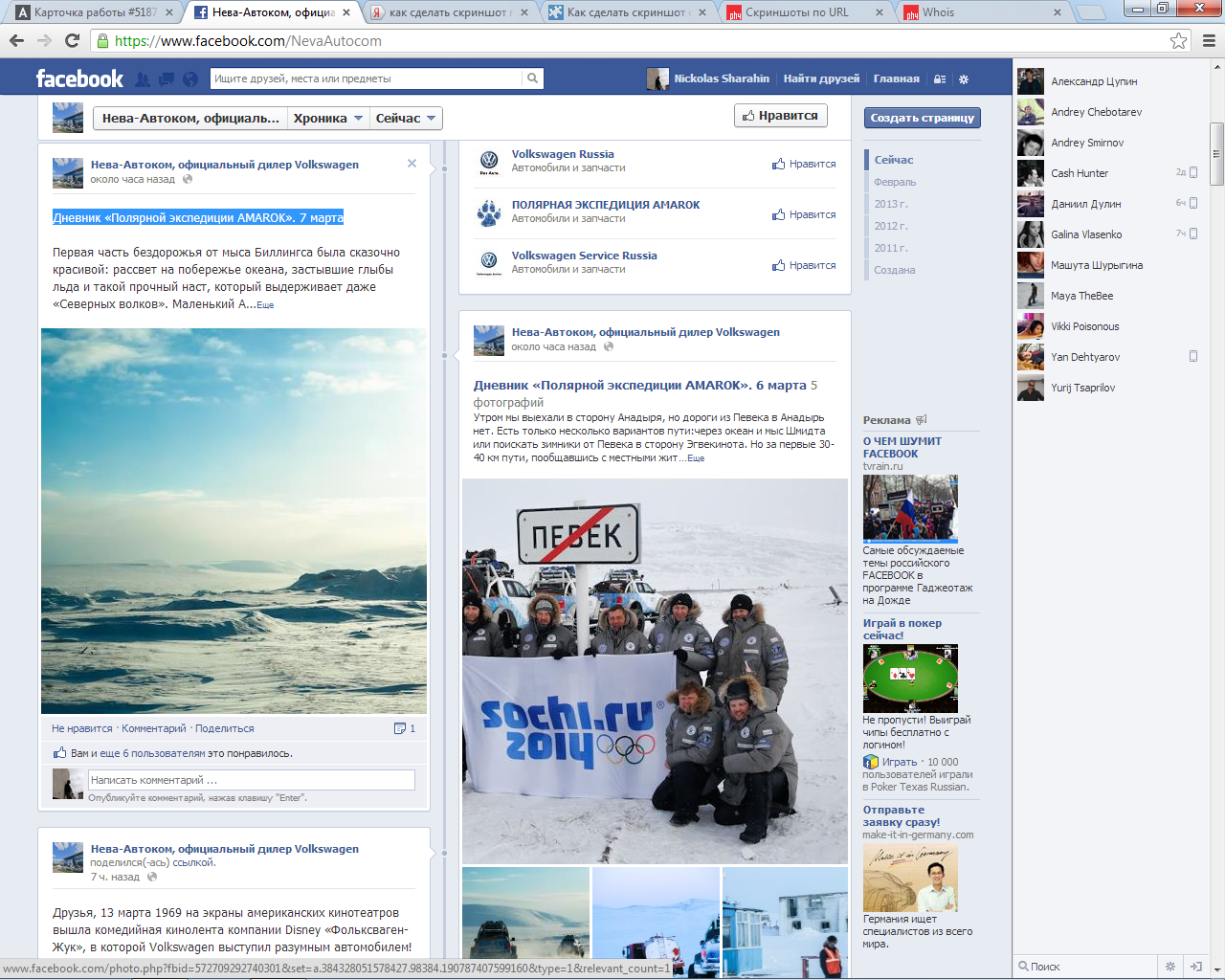Click the browser forward arrow
Viewport: 1225px width, 980px height.
[x=44, y=41]
